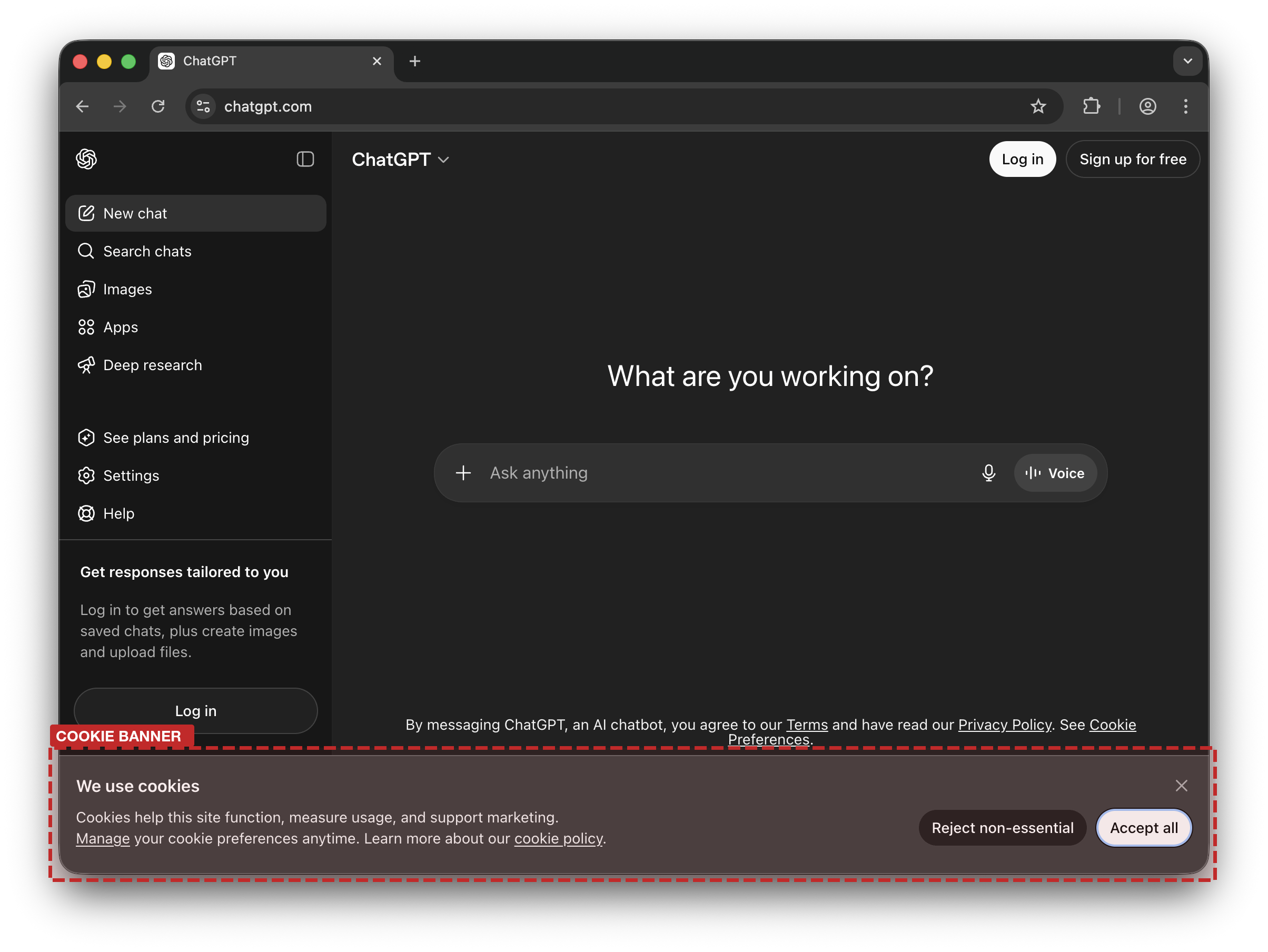
Task: Open the cookie policy link
Action: (x=559, y=838)
